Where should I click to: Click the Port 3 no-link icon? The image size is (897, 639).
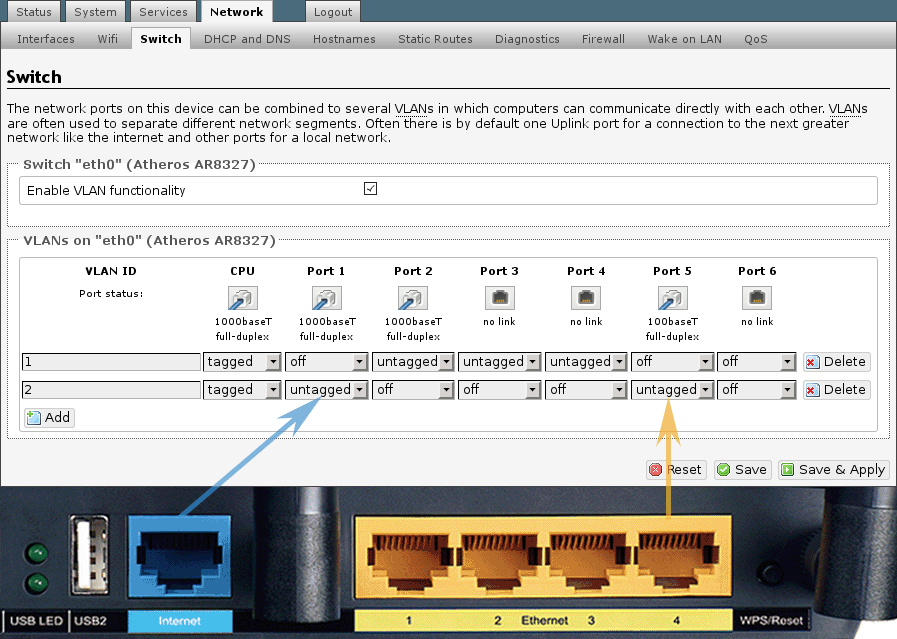point(499,297)
